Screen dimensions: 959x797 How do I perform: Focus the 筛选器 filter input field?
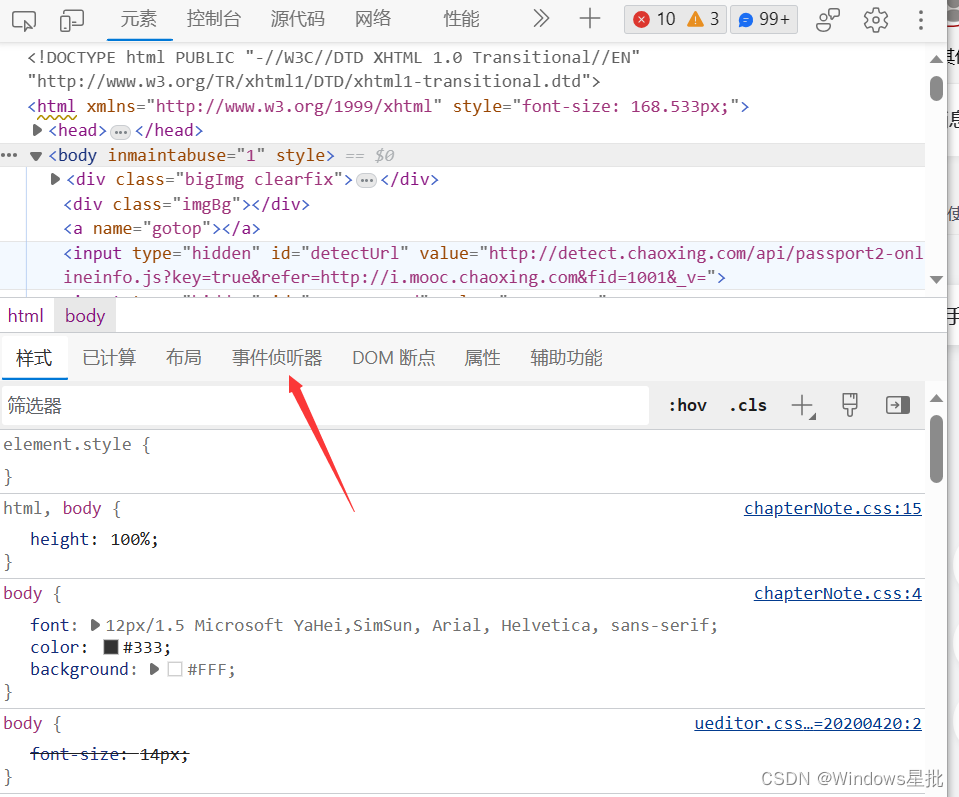(x=325, y=406)
